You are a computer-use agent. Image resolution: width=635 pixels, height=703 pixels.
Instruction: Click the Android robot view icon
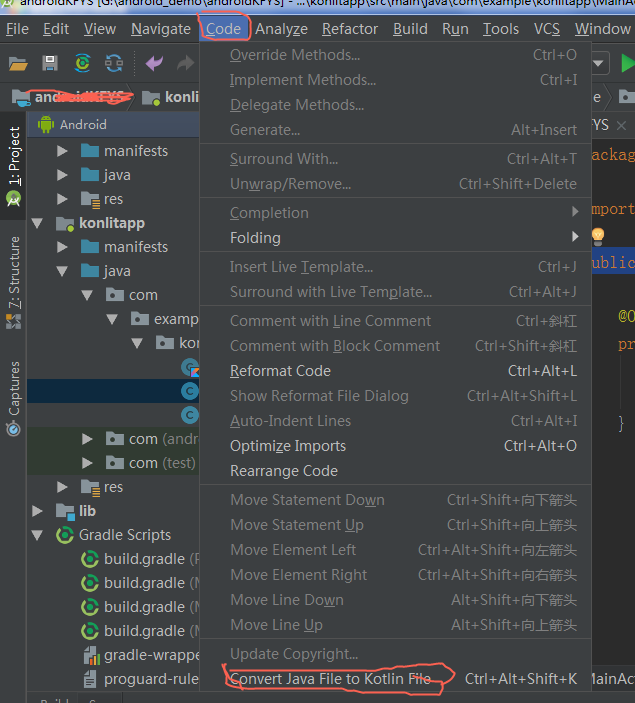[x=46, y=124]
